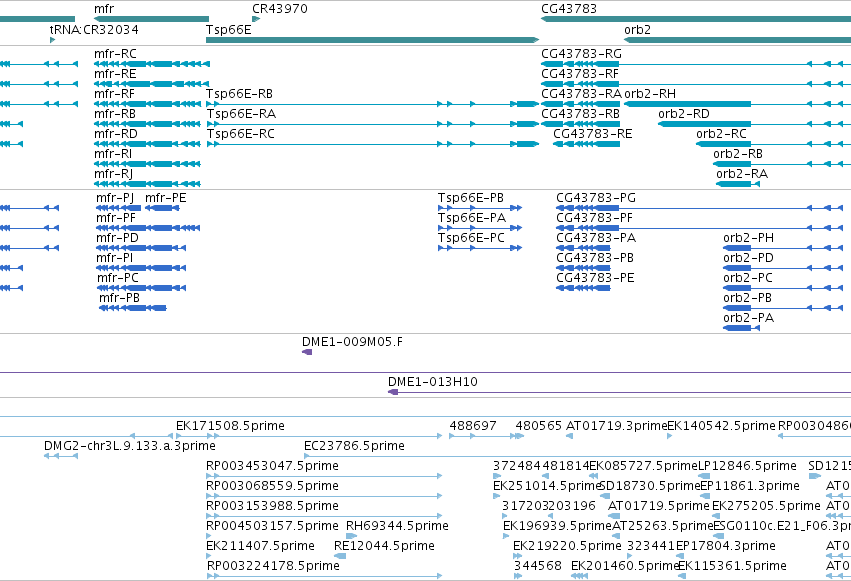Click EST RP003068559.5prime
The width and height of the screenshot is (851, 581).
pos(324,496)
